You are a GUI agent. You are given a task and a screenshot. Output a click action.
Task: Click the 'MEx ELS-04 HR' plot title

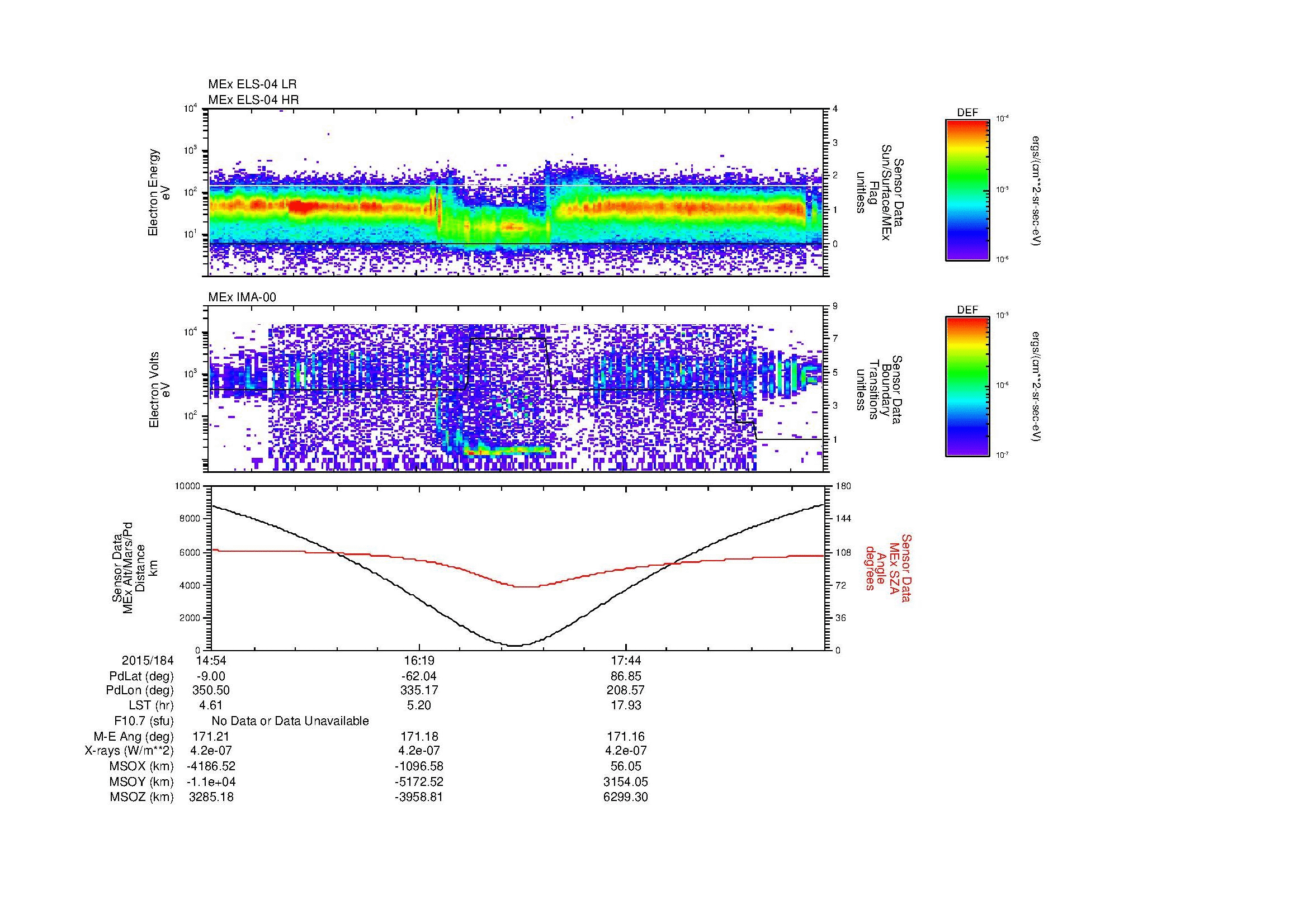253,99
